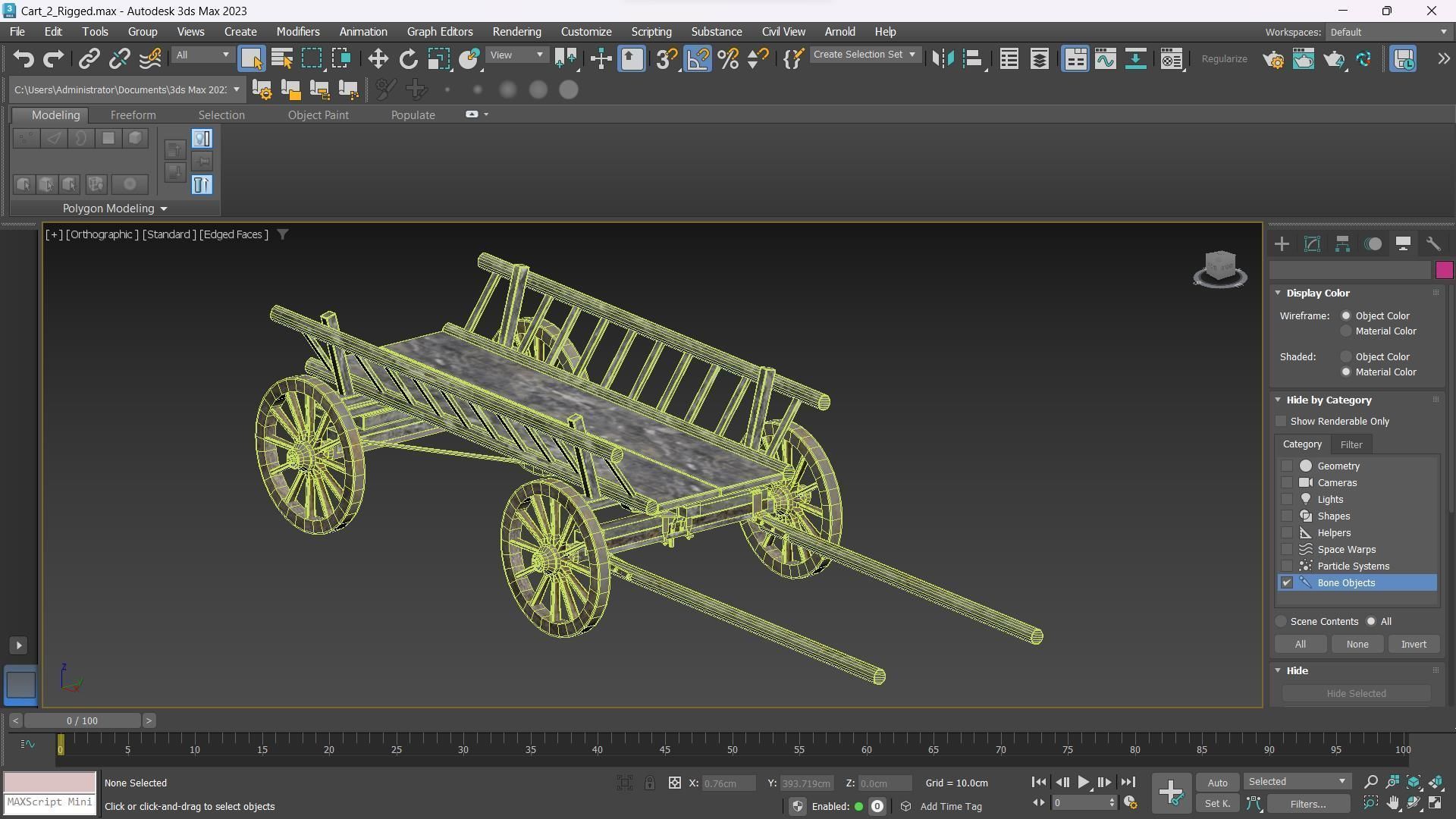The width and height of the screenshot is (1456, 819).
Task: Click the Zoom Extents All icon
Action: click(x=1436, y=782)
